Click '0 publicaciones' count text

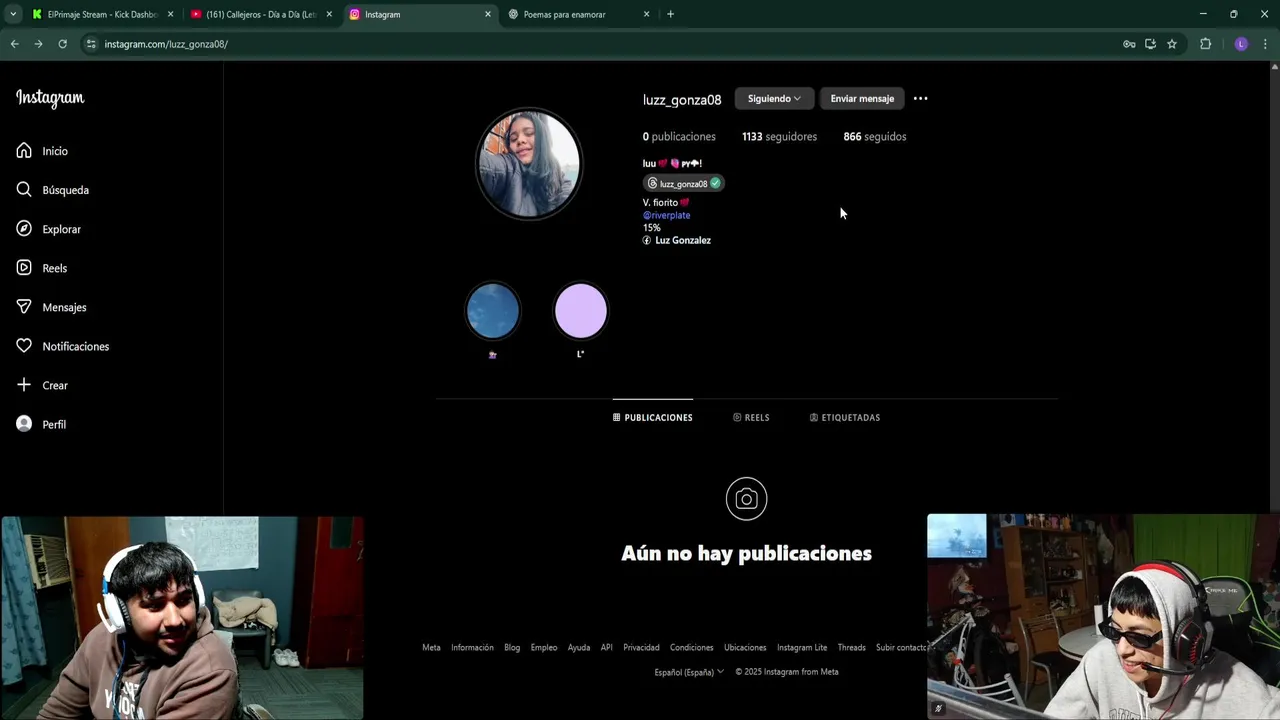(679, 137)
